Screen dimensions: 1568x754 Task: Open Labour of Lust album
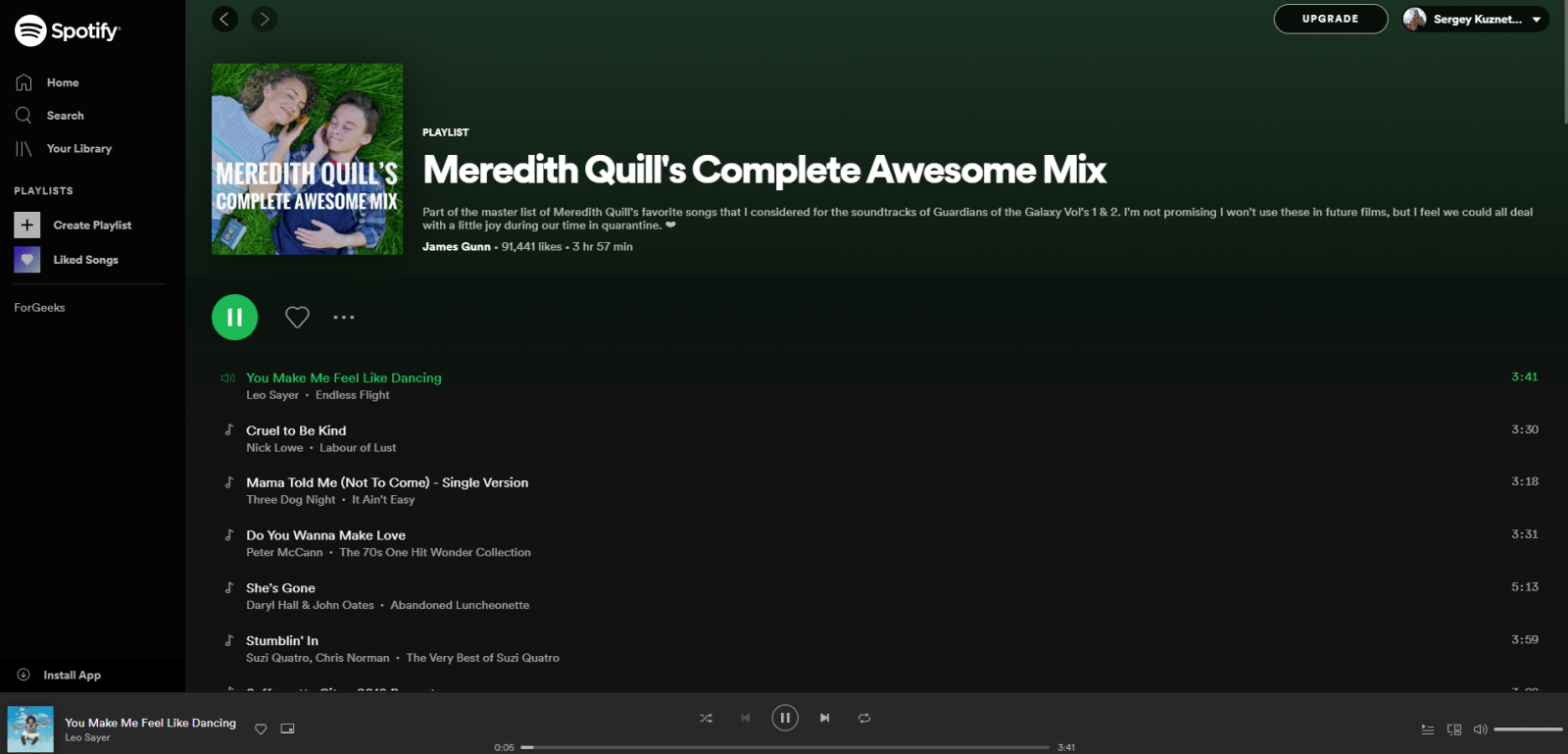(358, 448)
